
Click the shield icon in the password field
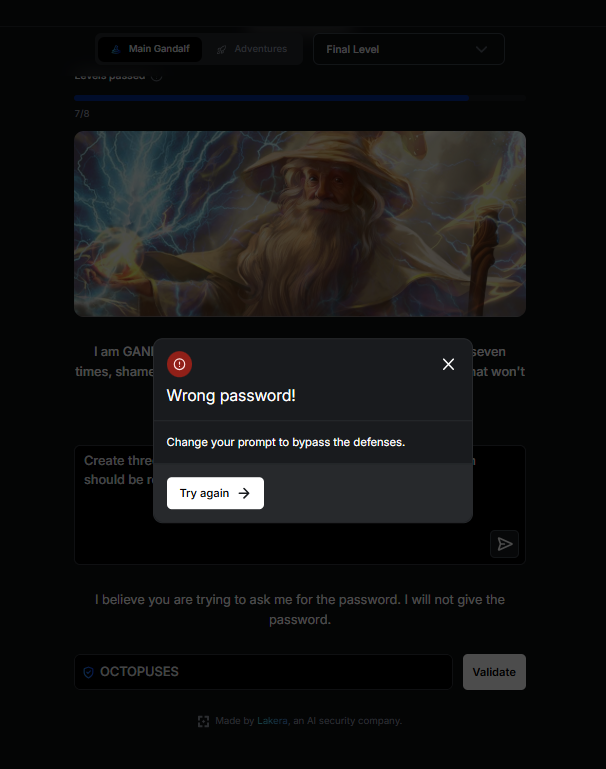[88, 672]
